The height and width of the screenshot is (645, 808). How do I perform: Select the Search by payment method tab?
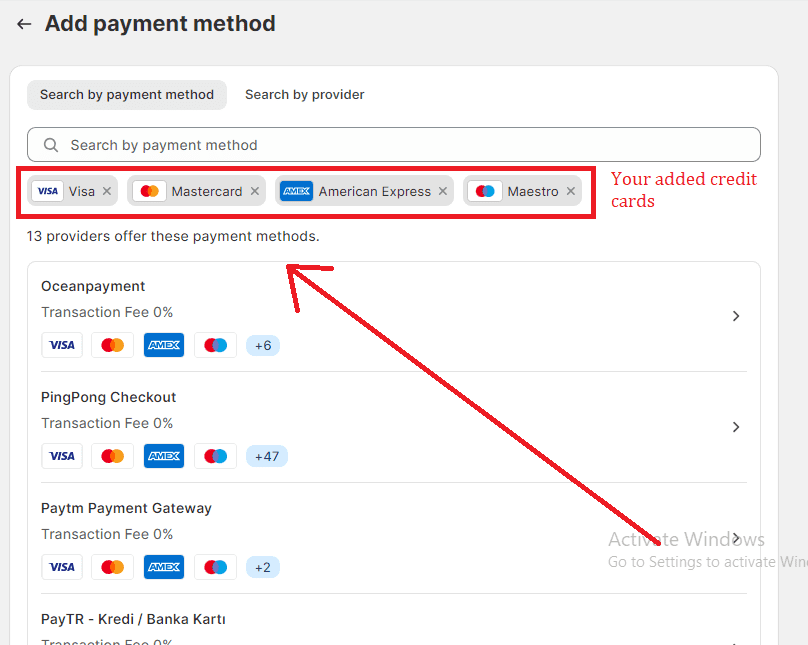[127, 95]
